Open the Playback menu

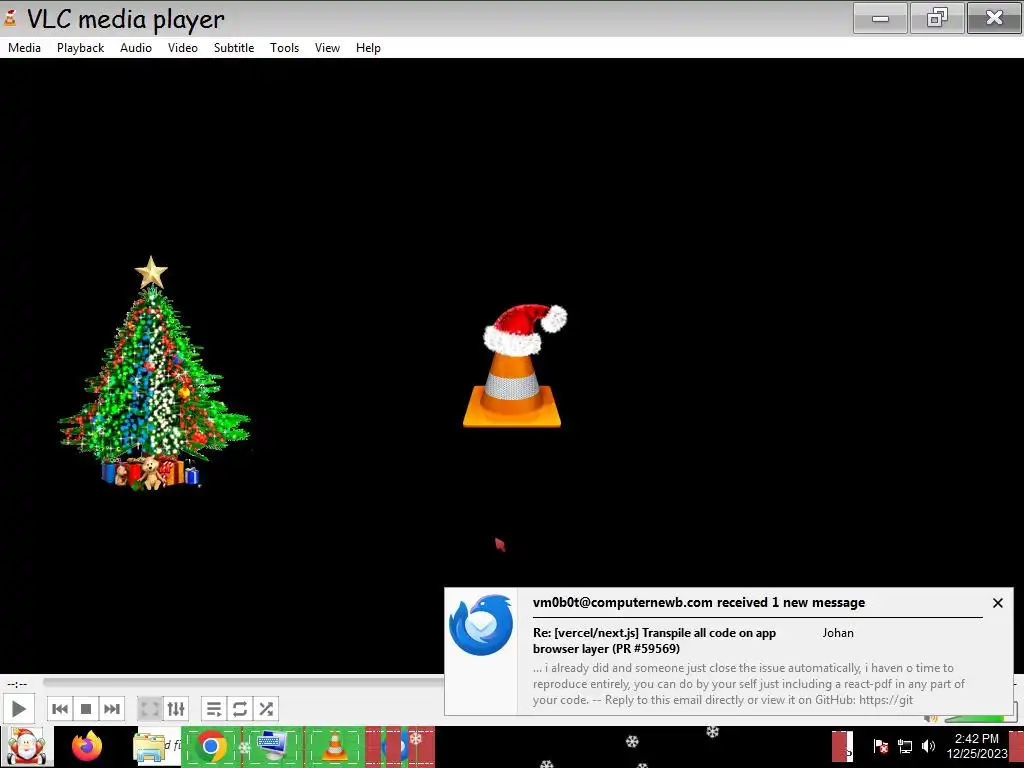point(80,48)
